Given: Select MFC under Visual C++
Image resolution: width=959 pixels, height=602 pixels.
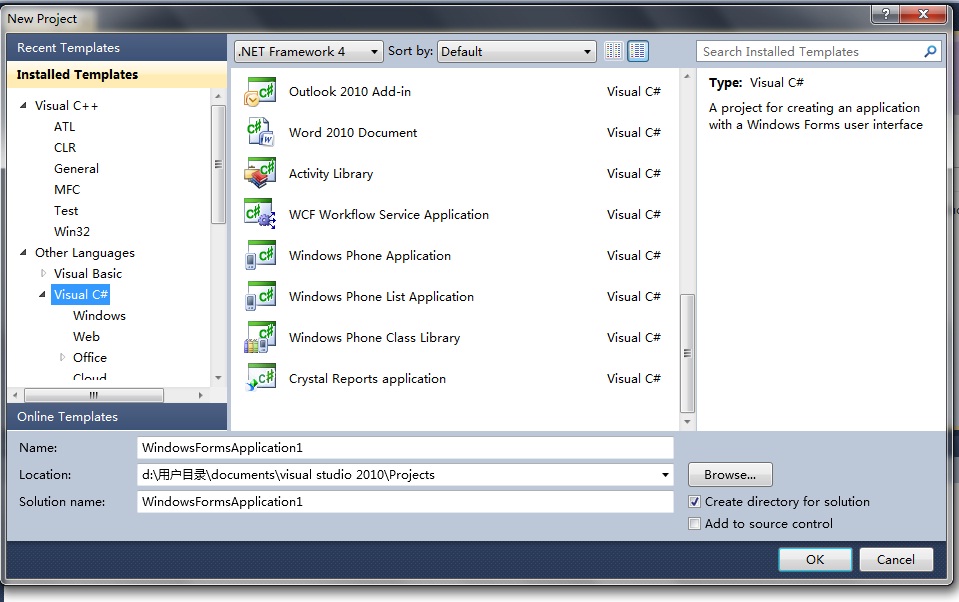Looking at the screenshot, I should (x=67, y=190).
